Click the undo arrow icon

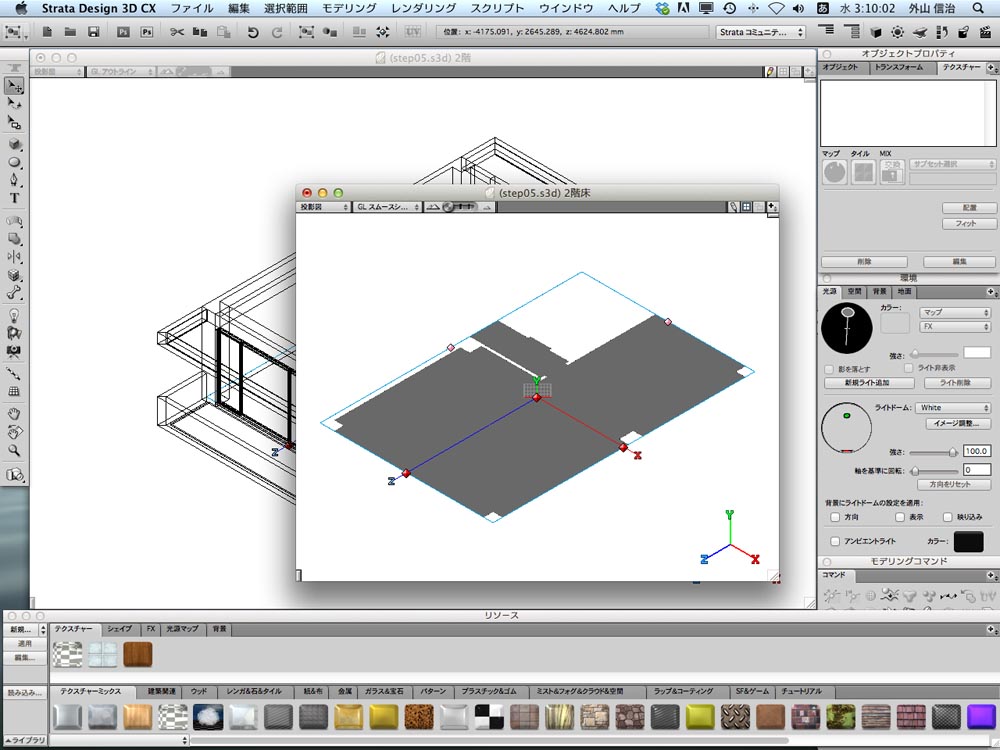(253, 32)
